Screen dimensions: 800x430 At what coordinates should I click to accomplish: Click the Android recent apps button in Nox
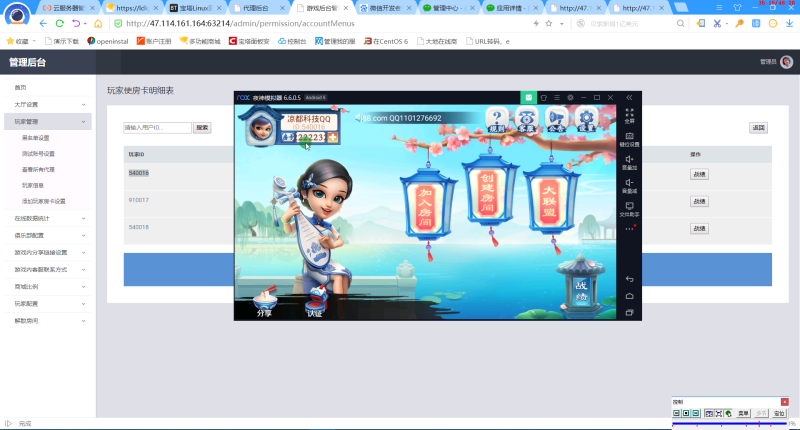[x=630, y=312]
